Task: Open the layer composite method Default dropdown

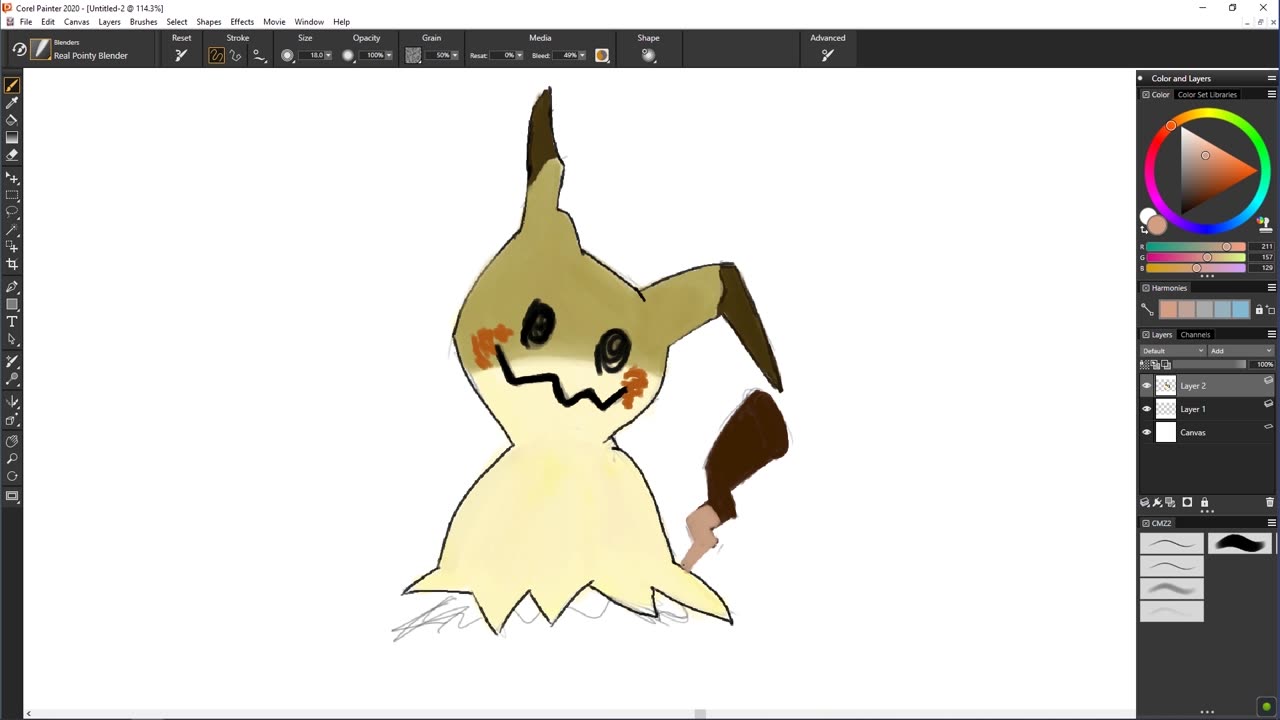Action: [1173, 351]
